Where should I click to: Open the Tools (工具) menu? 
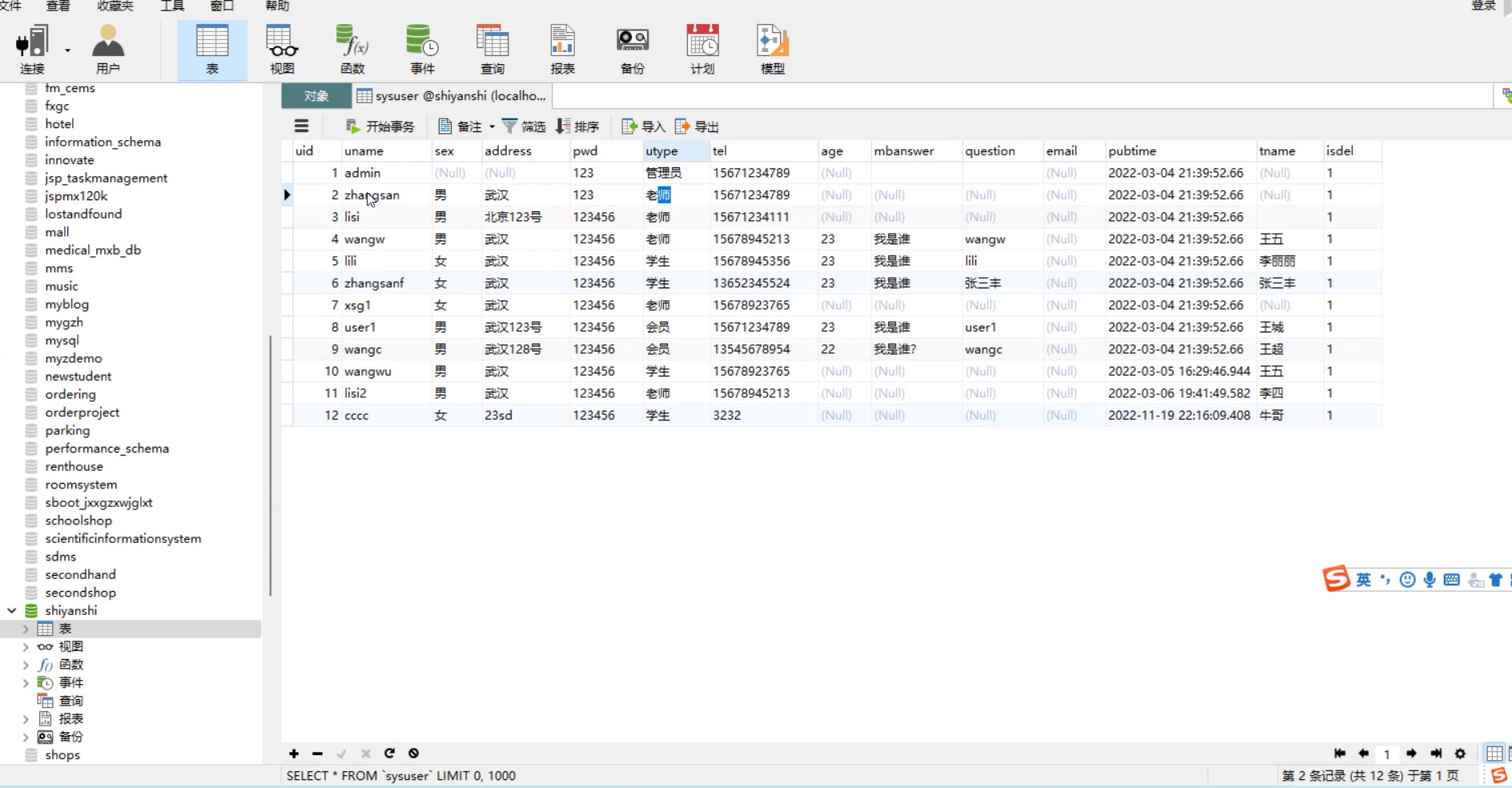[172, 6]
